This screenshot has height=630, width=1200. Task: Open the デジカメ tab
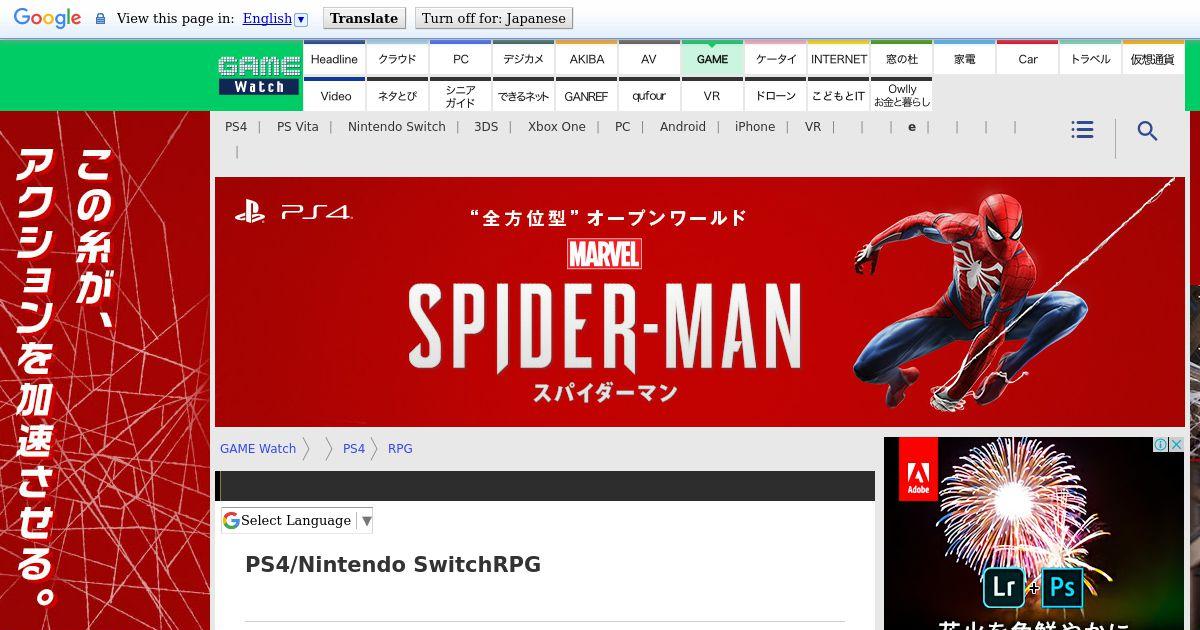[523, 59]
